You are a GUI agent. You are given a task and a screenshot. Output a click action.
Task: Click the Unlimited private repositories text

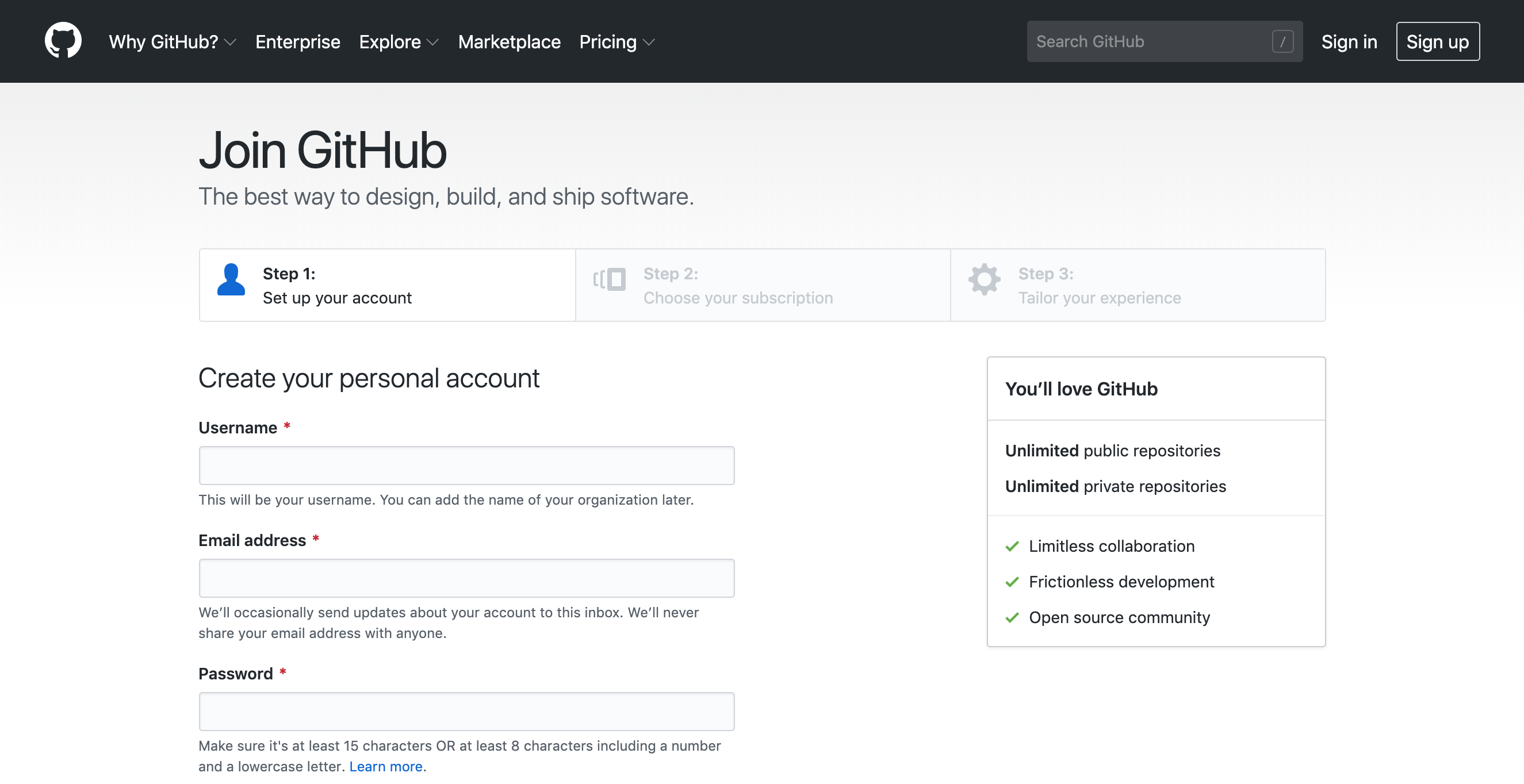point(1115,486)
